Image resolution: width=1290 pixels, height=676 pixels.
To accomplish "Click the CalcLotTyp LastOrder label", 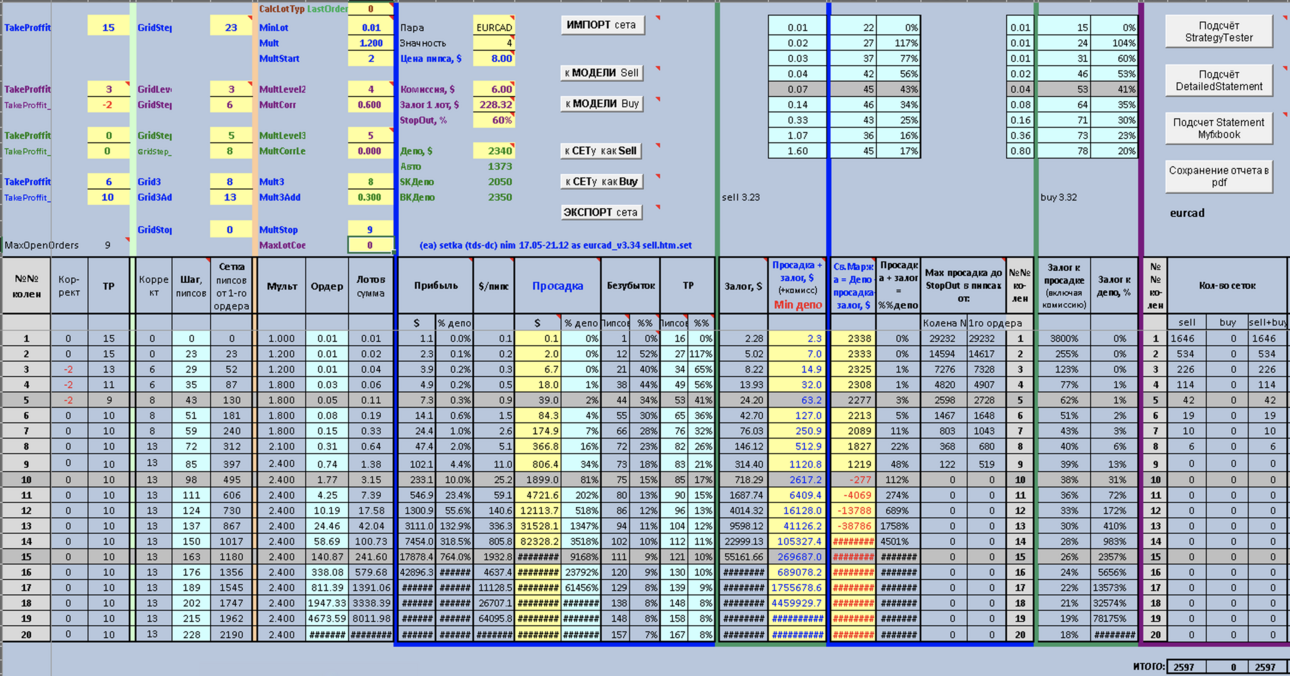I will click(301, 8).
